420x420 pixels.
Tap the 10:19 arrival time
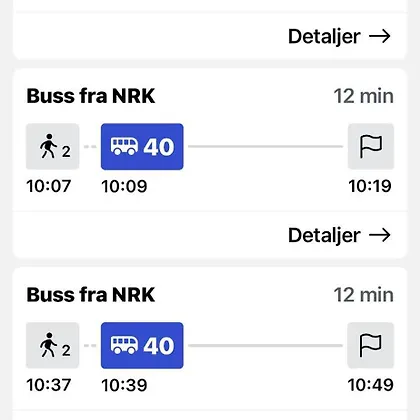coord(370,186)
